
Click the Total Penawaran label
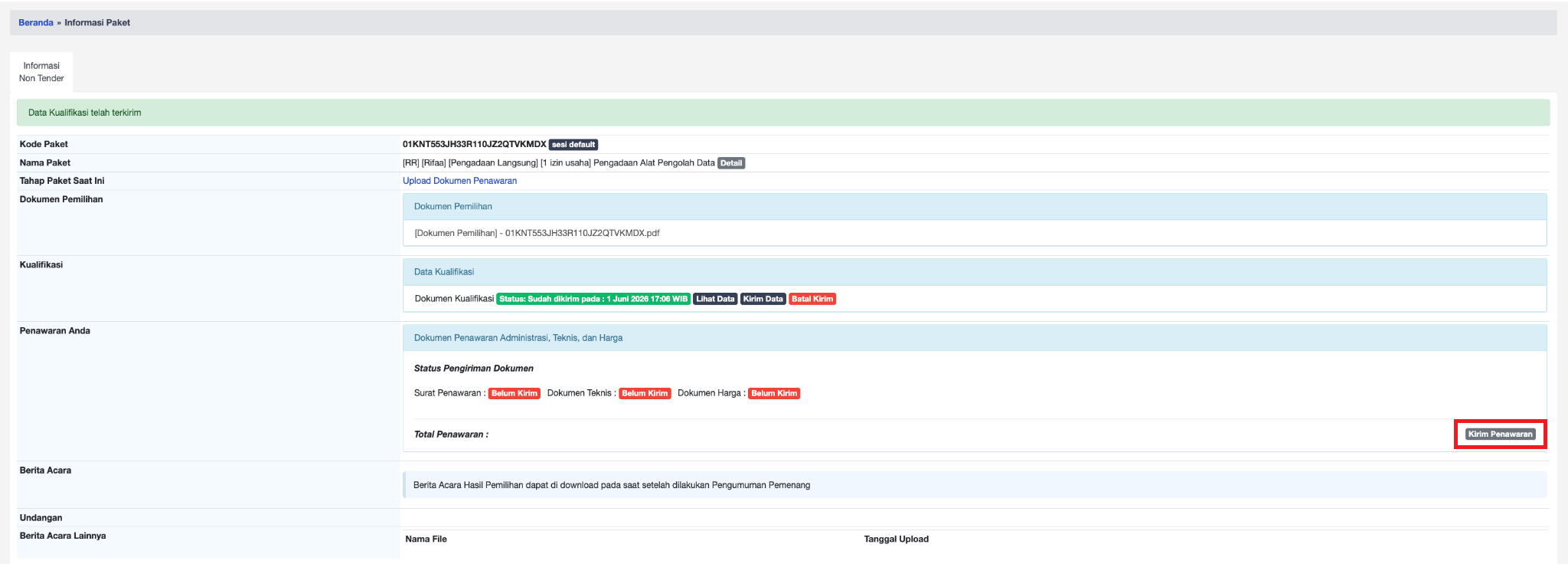pos(451,434)
